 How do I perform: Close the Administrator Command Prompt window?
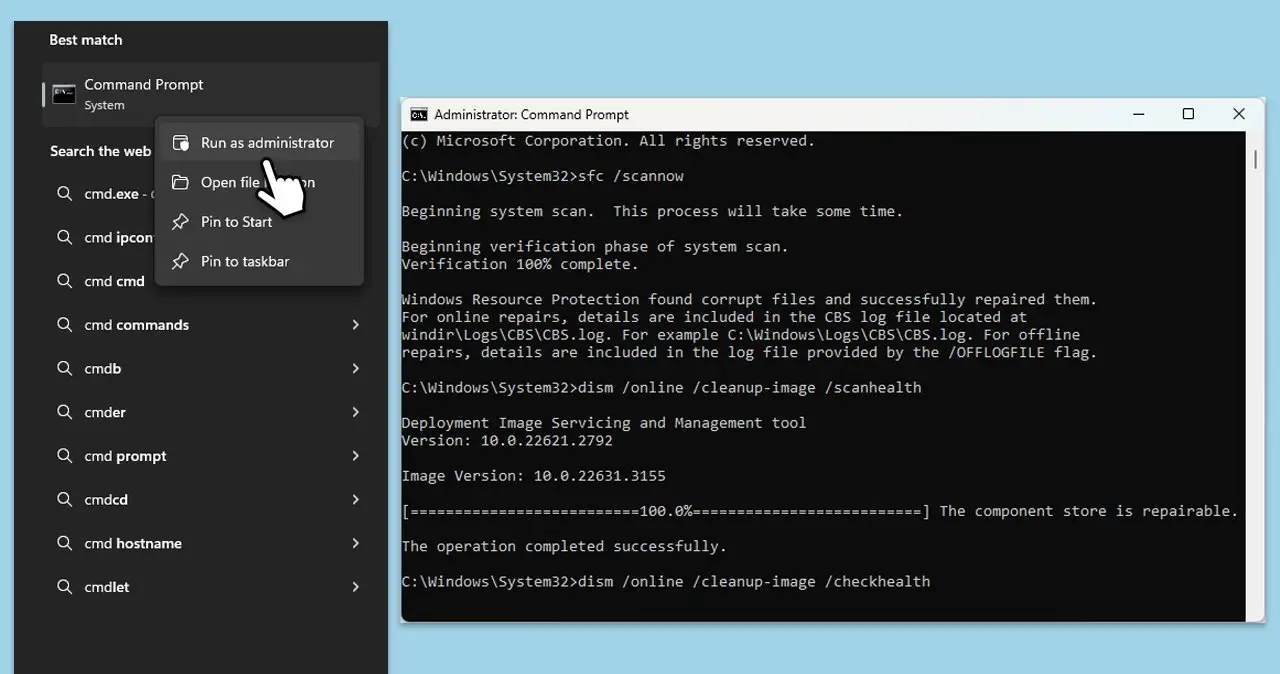pos(1239,114)
